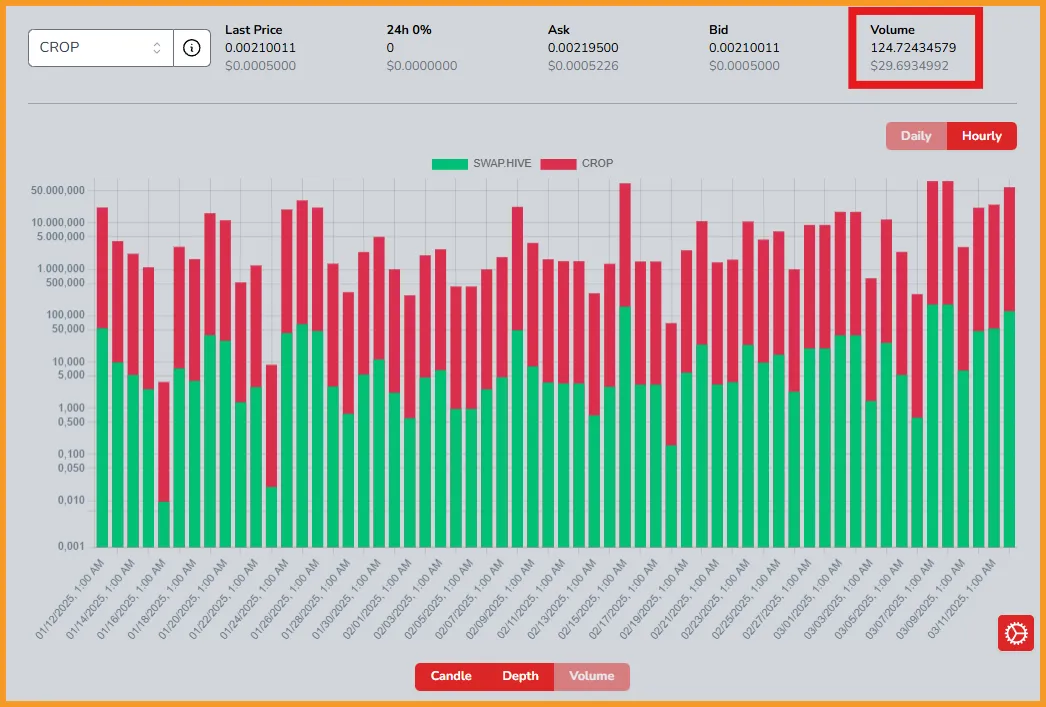Viewport: 1046px width, 707px height.
Task: Click the Ask dollar value $0.0005226
Action: (583, 66)
